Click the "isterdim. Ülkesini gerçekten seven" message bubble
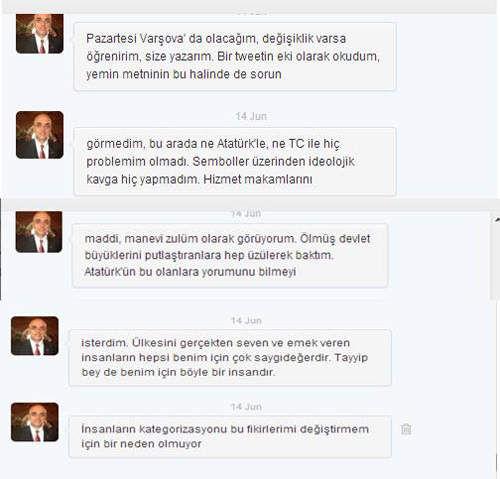This screenshot has width=500, height=479. (x=230, y=358)
